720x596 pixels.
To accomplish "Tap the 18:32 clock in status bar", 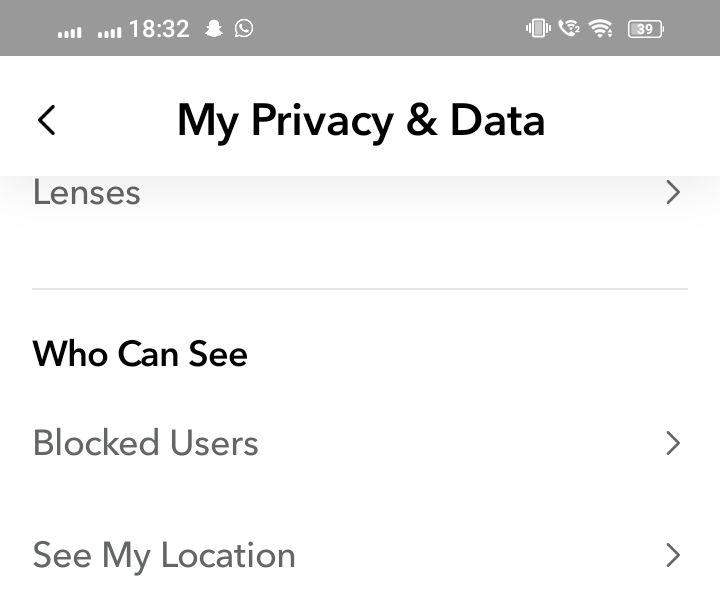I will tap(159, 29).
